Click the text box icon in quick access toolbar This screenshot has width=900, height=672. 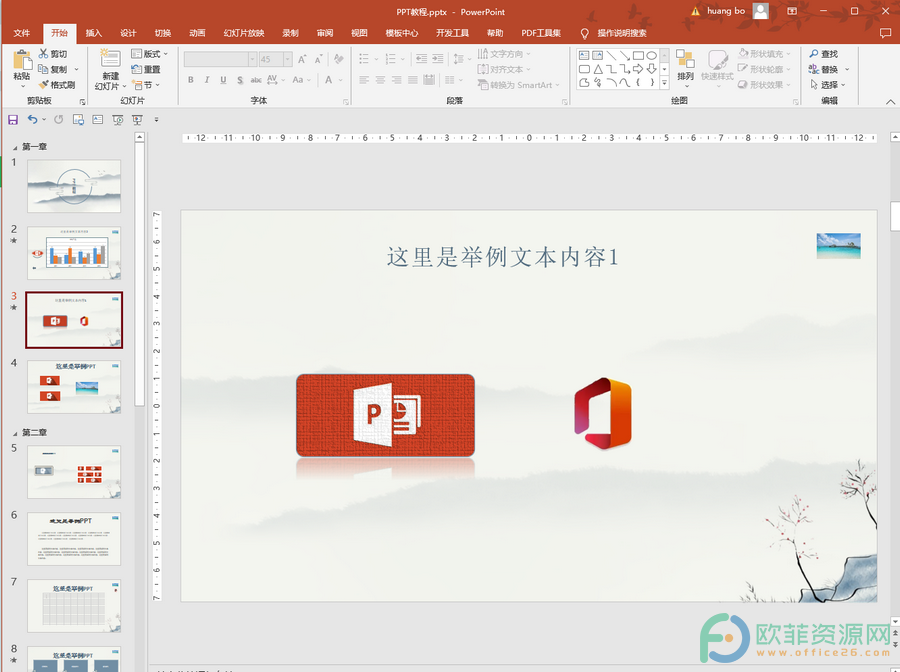(x=98, y=119)
